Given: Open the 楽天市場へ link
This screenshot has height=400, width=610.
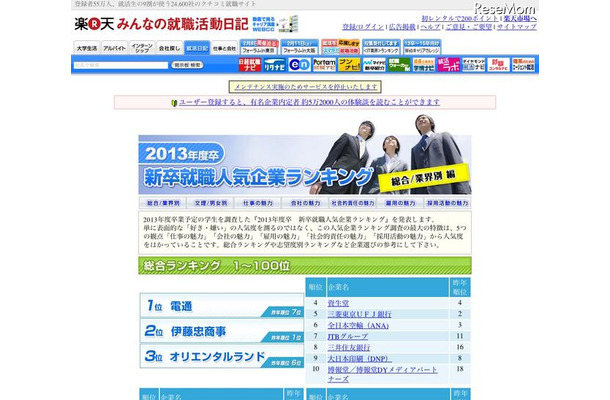Looking at the screenshot, I should 520,19.
